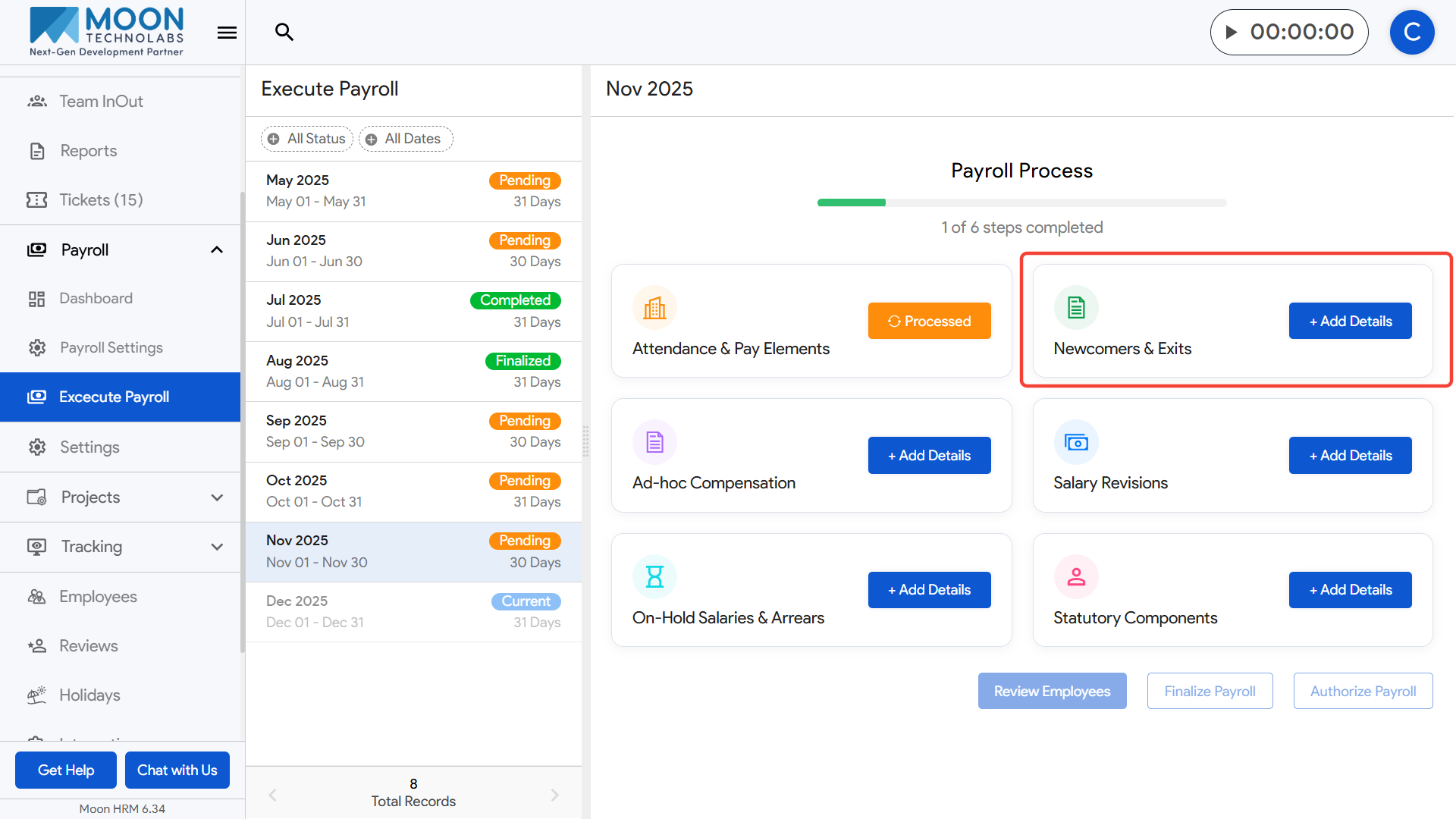Open the All Status filter

click(x=307, y=139)
